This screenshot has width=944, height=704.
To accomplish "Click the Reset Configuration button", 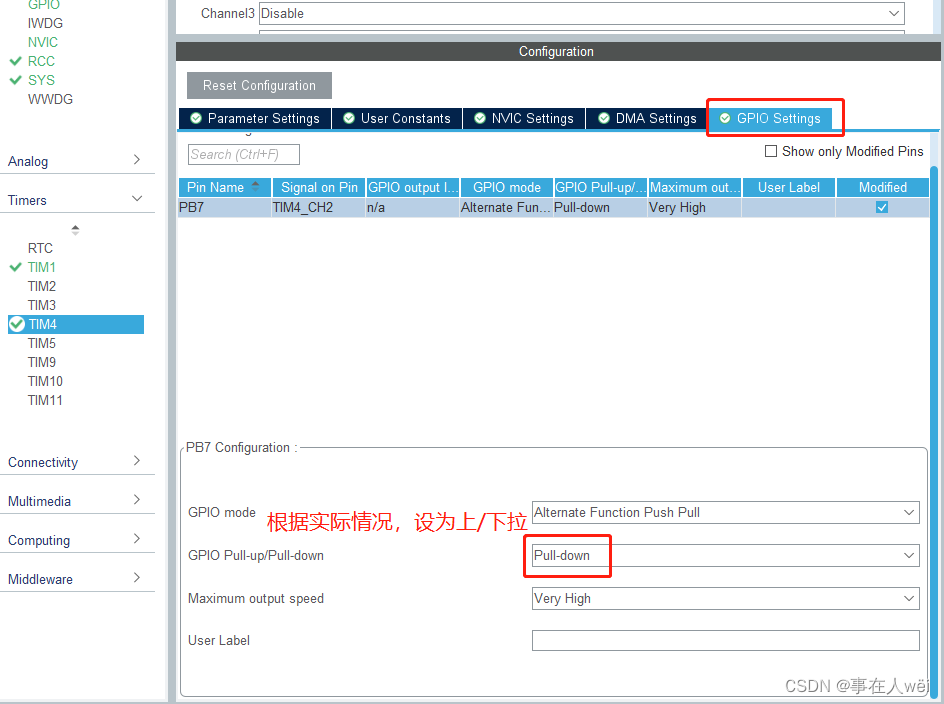I will point(259,86).
